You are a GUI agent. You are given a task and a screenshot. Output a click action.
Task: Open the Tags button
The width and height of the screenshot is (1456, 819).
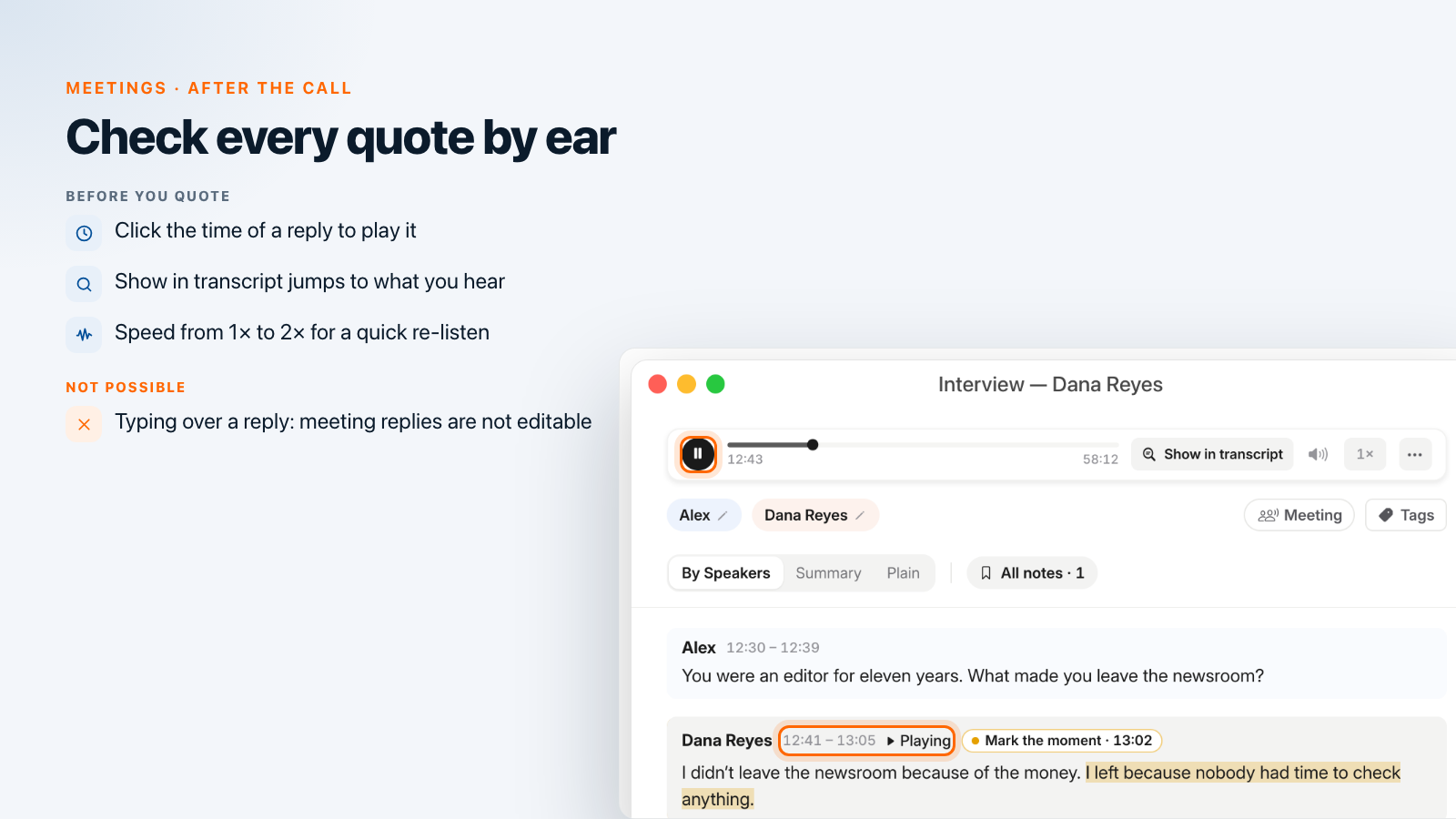coord(1406,515)
